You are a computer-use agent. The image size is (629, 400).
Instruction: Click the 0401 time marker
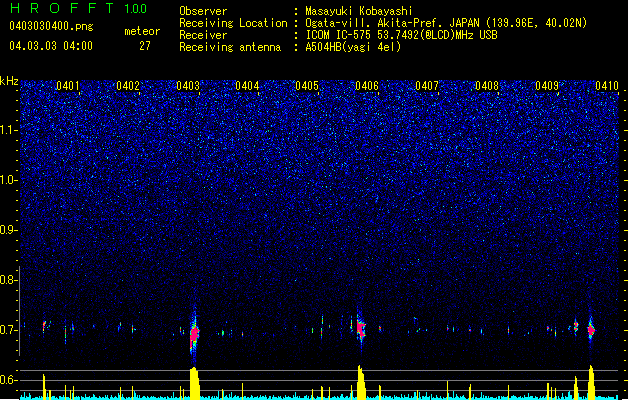tap(67, 85)
